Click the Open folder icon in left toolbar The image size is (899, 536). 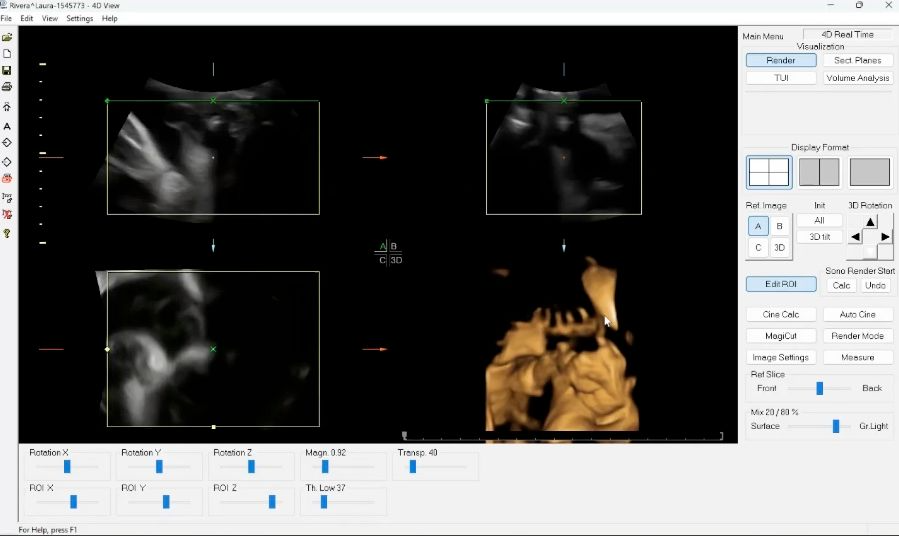7,37
